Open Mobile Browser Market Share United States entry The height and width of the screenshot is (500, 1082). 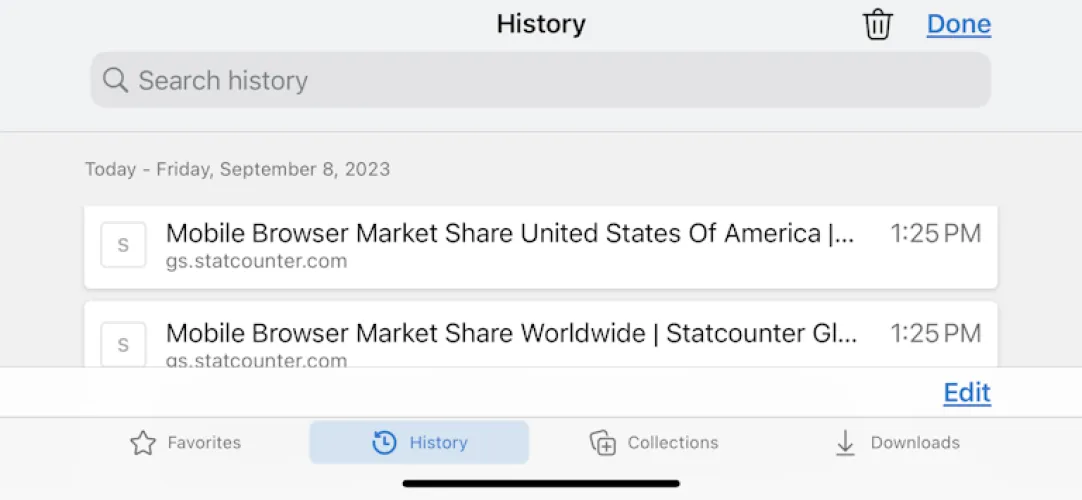click(510, 234)
